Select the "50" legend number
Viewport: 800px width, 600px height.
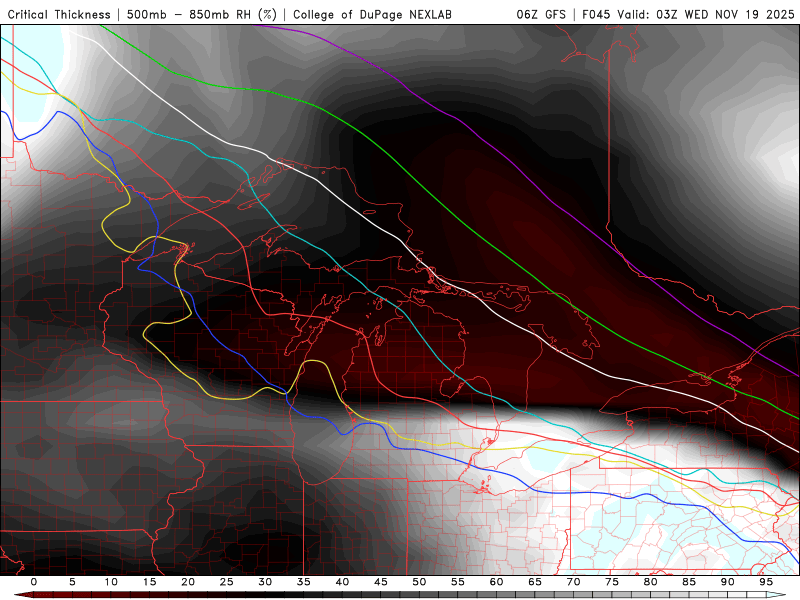419,582
